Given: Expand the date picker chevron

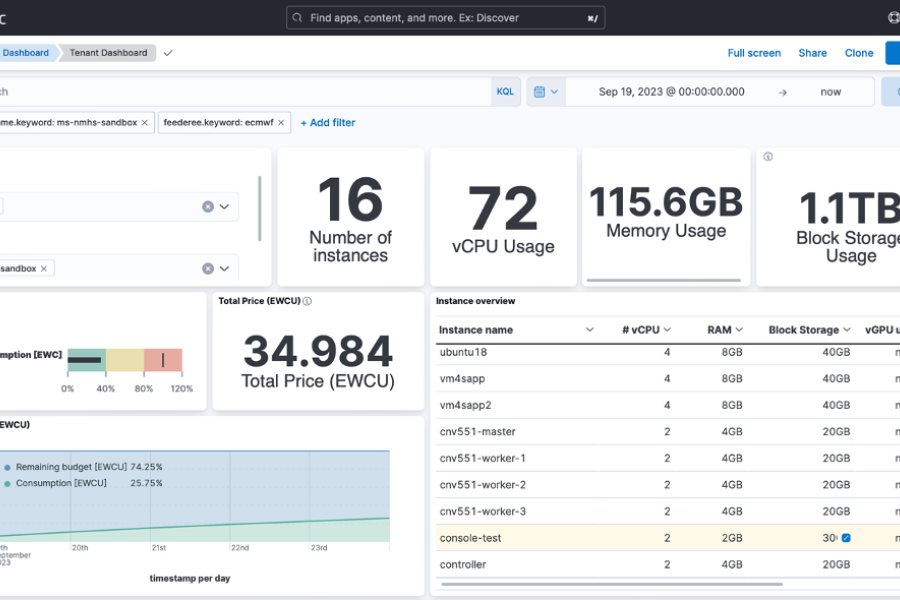Looking at the screenshot, I should (x=554, y=91).
